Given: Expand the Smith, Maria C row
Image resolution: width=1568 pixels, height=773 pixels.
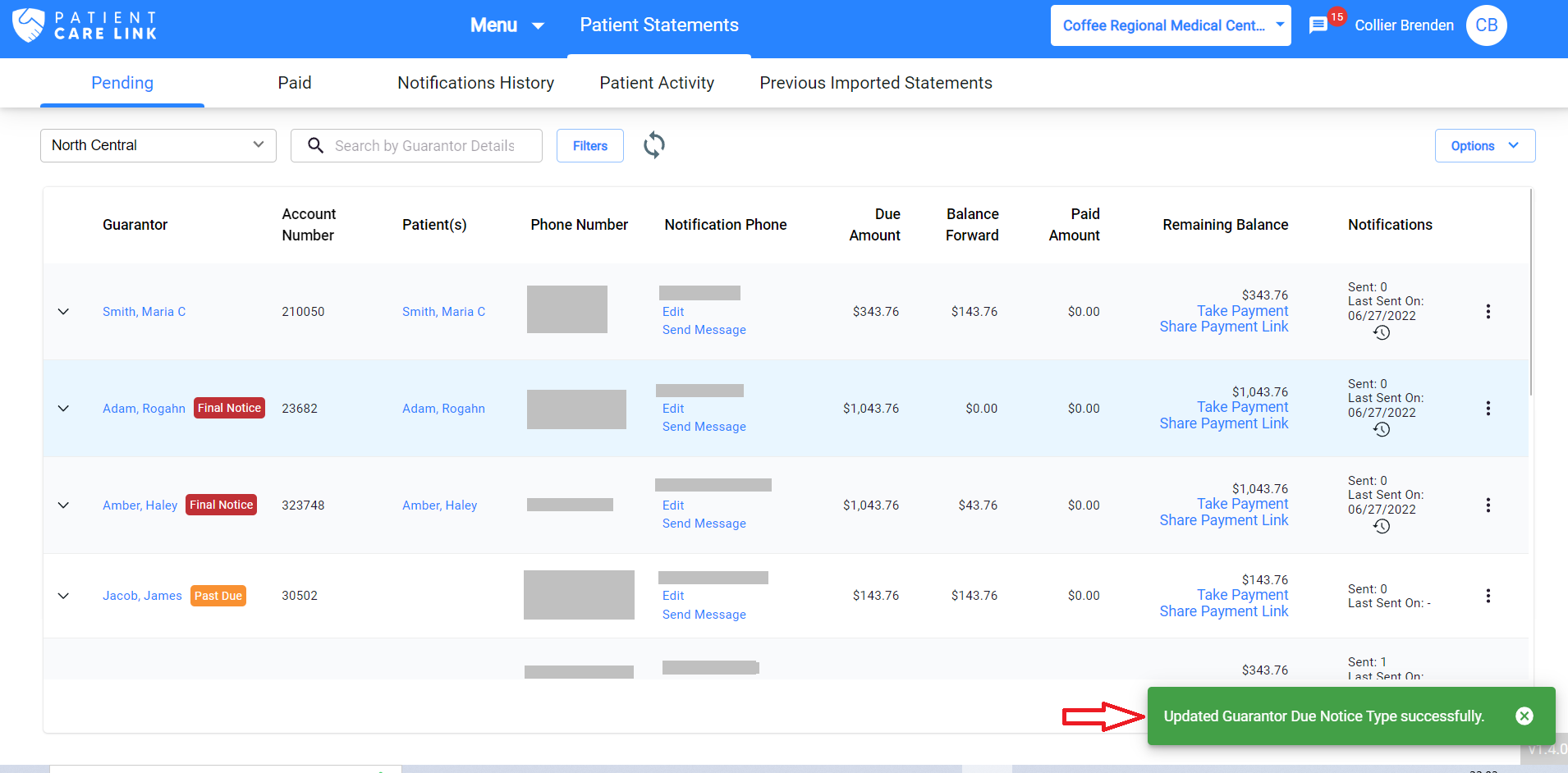Looking at the screenshot, I should click(63, 312).
